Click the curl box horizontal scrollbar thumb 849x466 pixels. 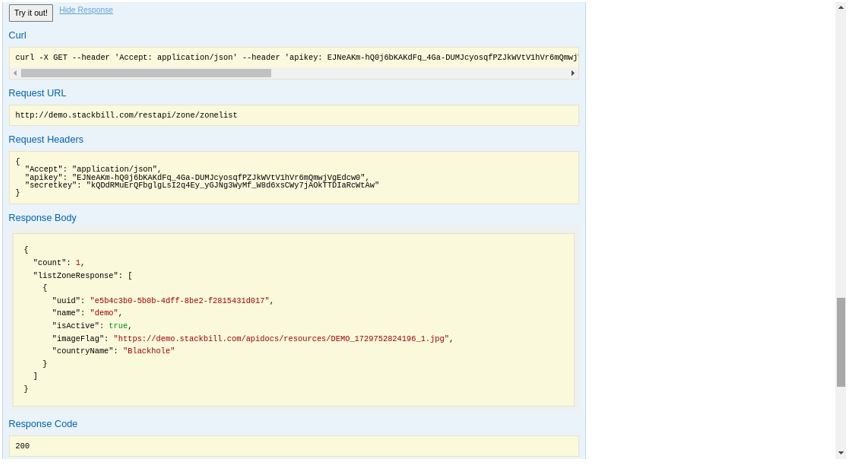point(146,73)
